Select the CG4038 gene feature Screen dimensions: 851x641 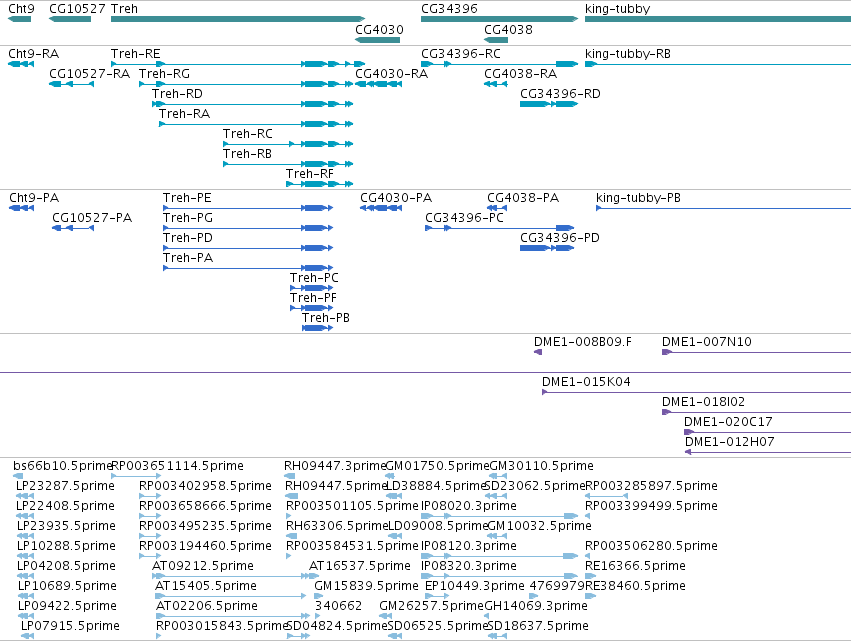496,40
